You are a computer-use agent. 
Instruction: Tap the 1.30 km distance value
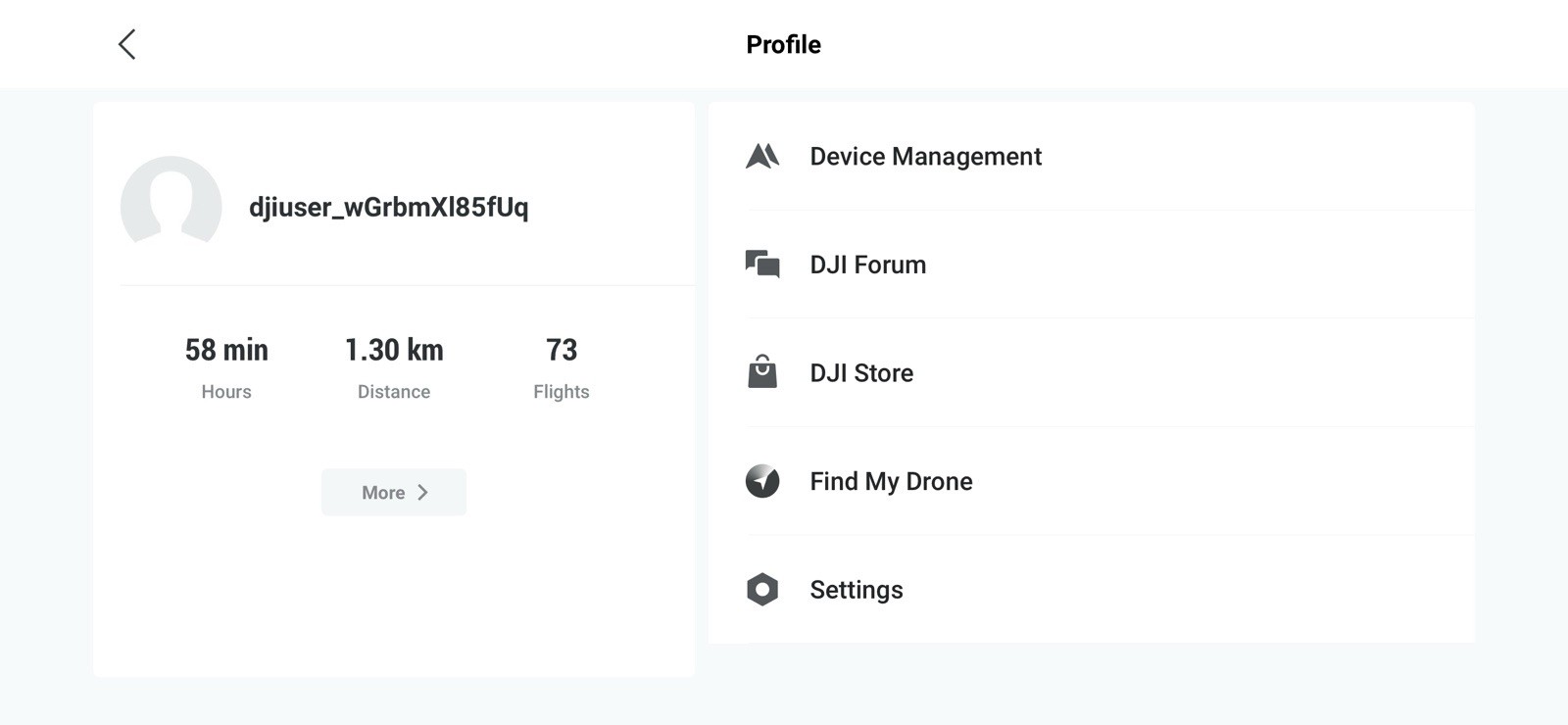point(394,350)
